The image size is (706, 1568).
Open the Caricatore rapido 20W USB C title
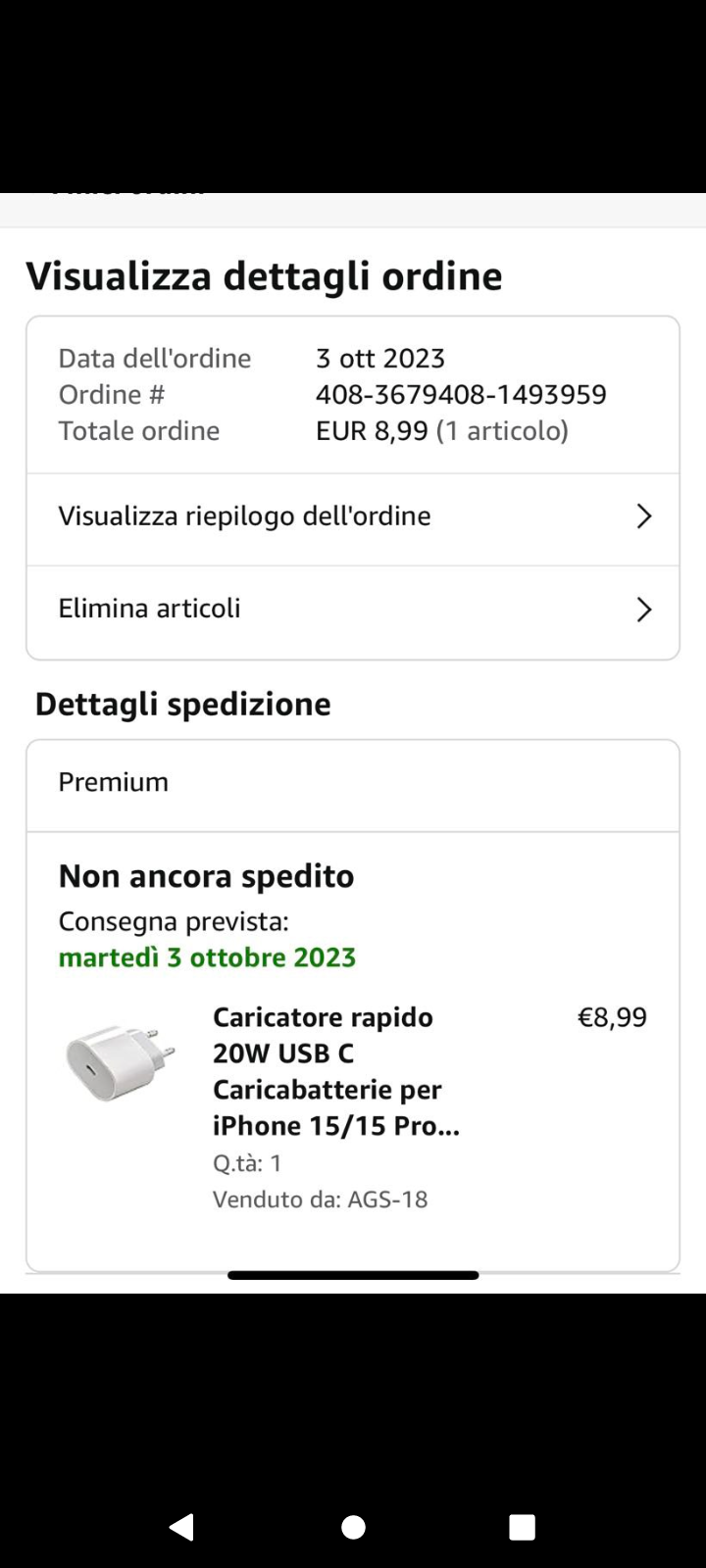[336, 1071]
